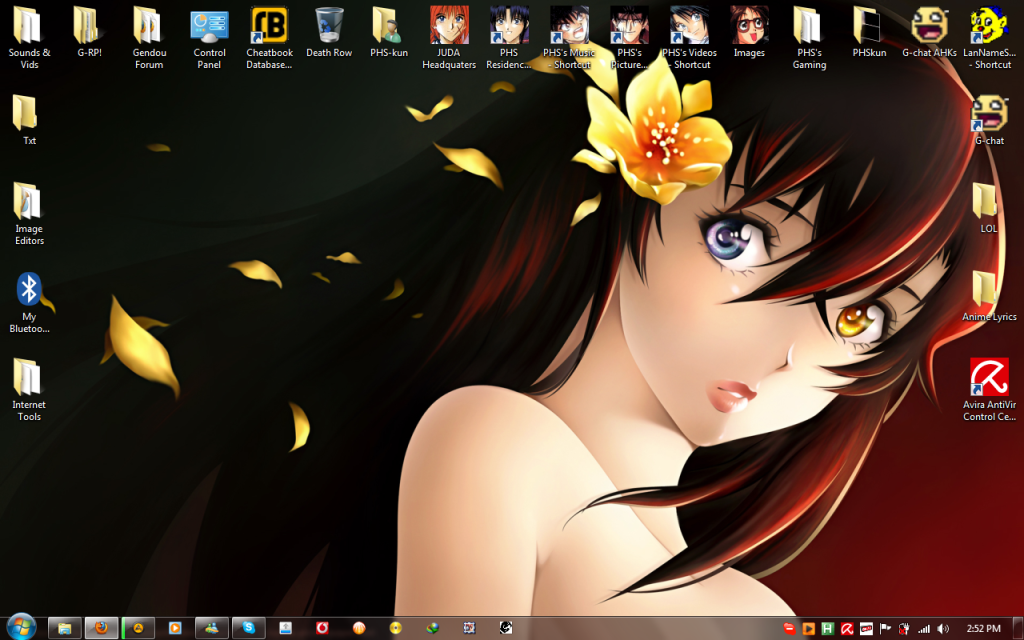Open the yellow disc taskbar icon

point(395,628)
